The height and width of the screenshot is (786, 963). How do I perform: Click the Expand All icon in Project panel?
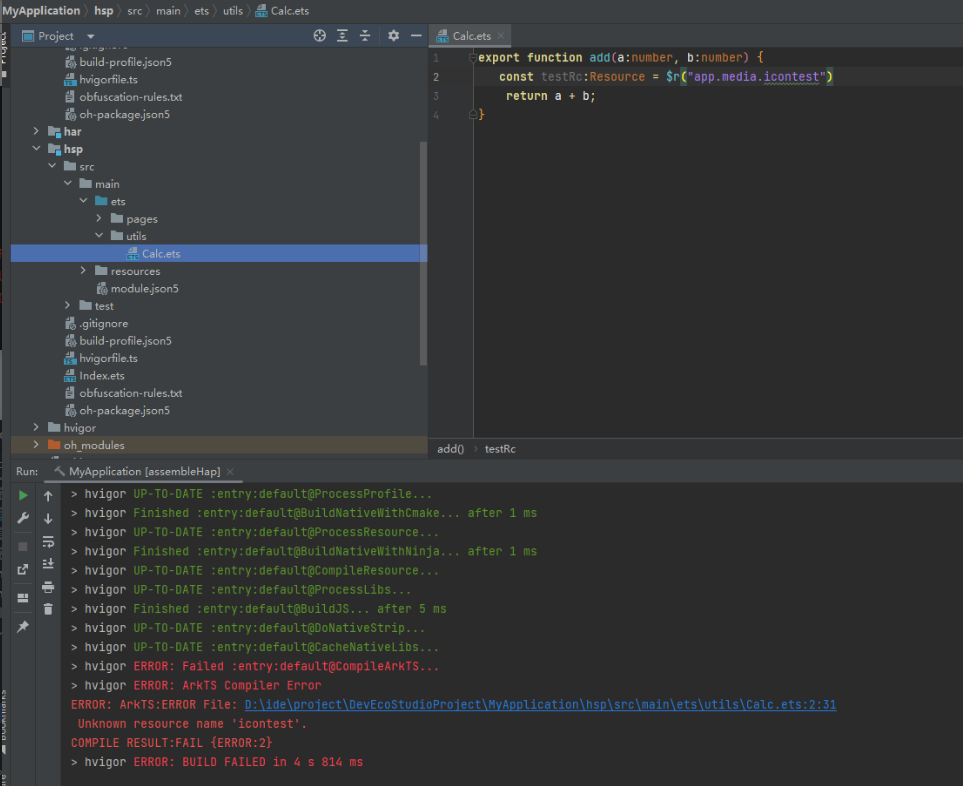click(x=343, y=36)
